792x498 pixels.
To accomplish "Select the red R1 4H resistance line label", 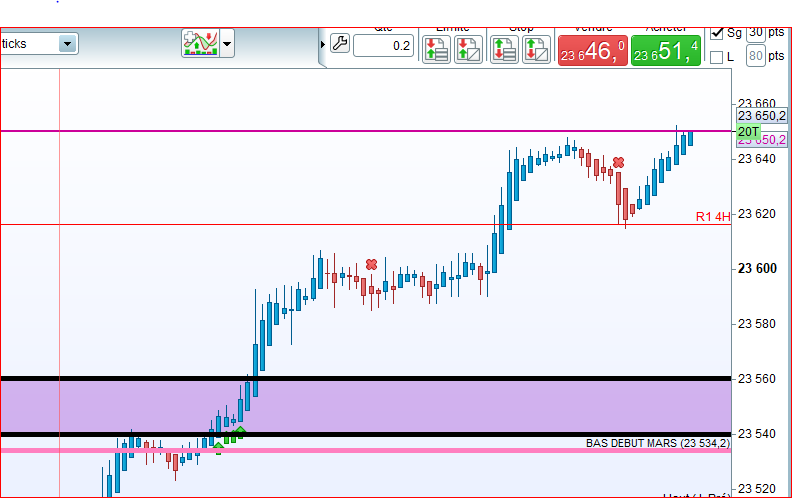I will (x=713, y=217).
